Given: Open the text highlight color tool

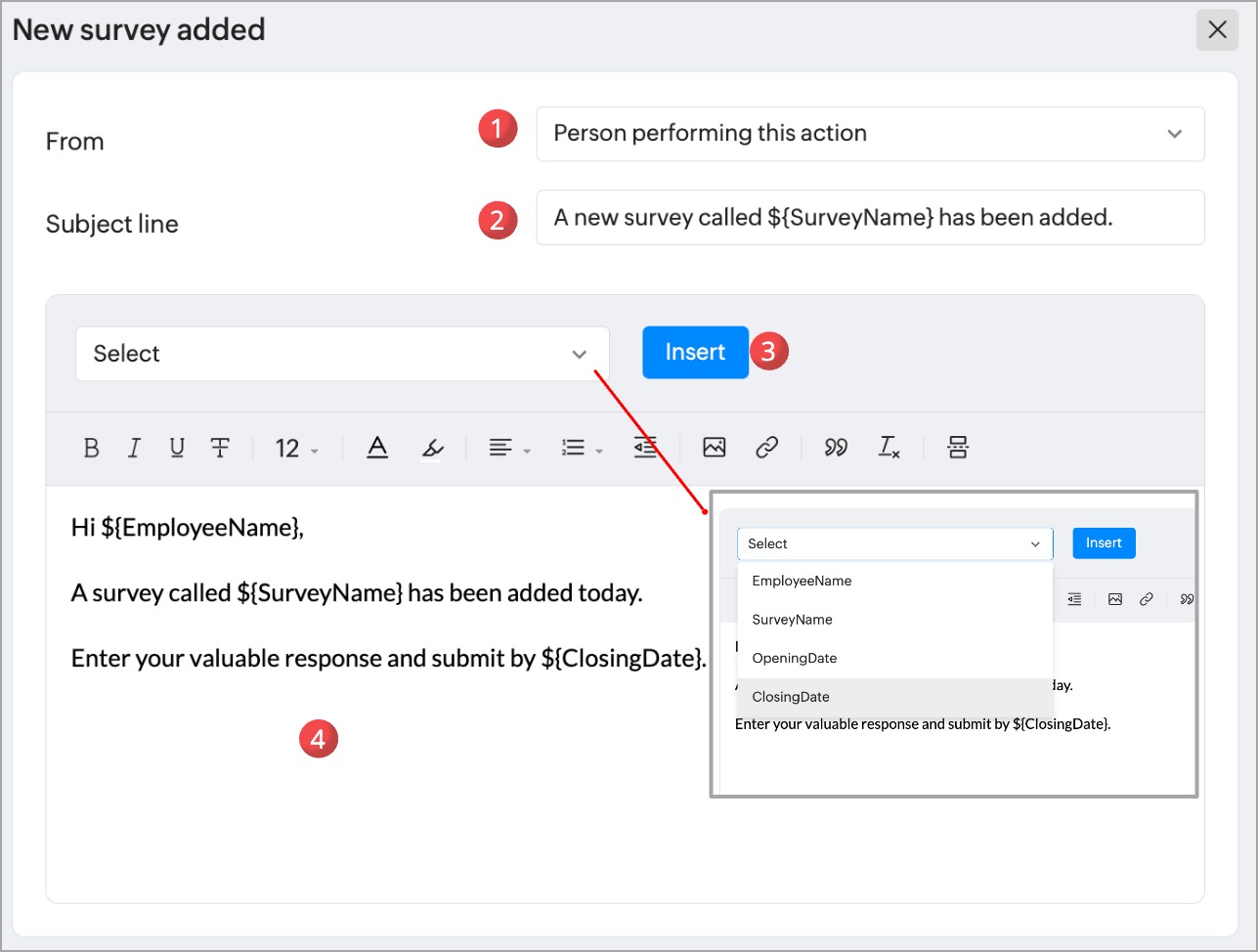Looking at the screenshot, I should pos(432,448).
